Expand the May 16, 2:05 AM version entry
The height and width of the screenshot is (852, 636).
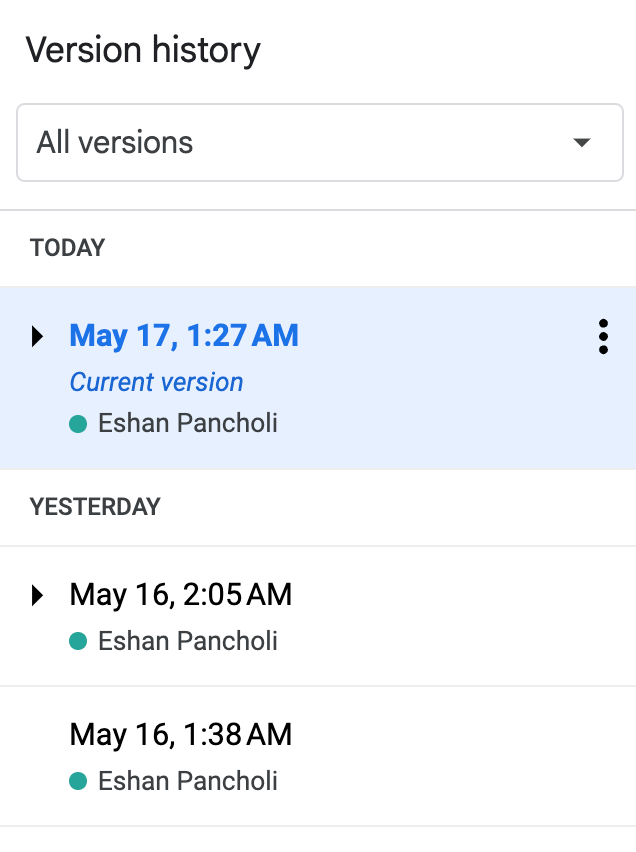click(38, 594)
